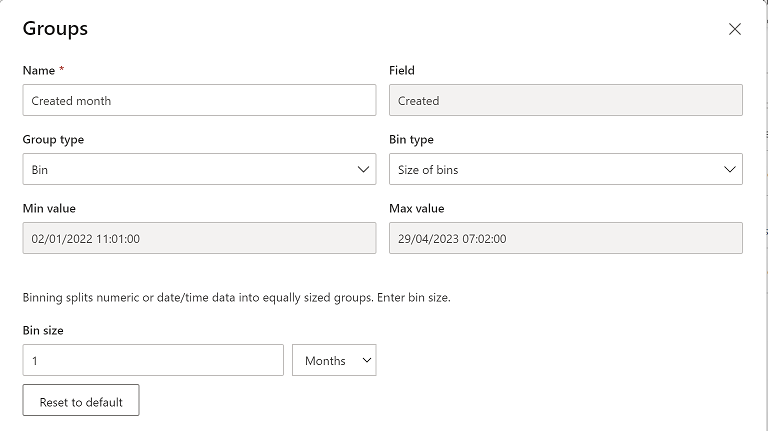Click the "Max value" label

pos(416,208)
